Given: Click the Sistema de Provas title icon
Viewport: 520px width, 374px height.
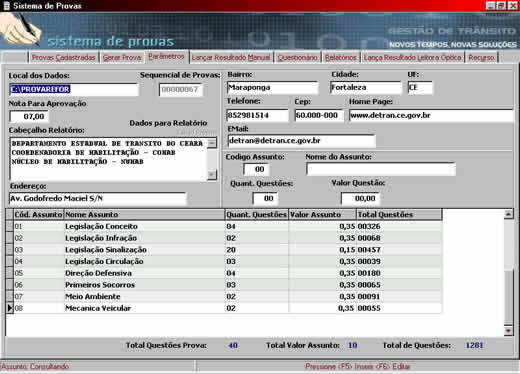Looking at the screenshot, I should (x=6, y=6).
